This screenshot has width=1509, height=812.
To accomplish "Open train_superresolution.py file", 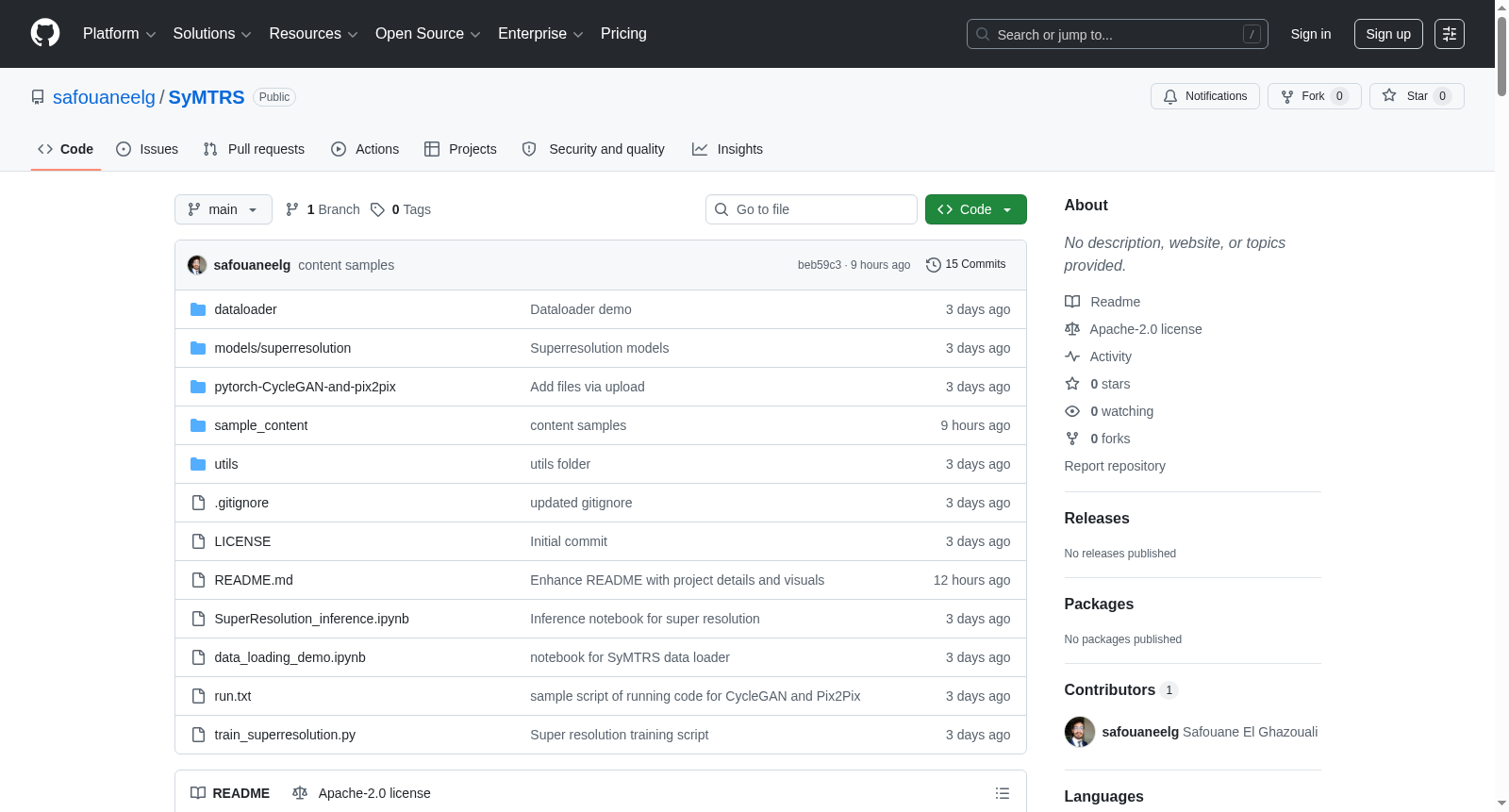I will [285, 735].
